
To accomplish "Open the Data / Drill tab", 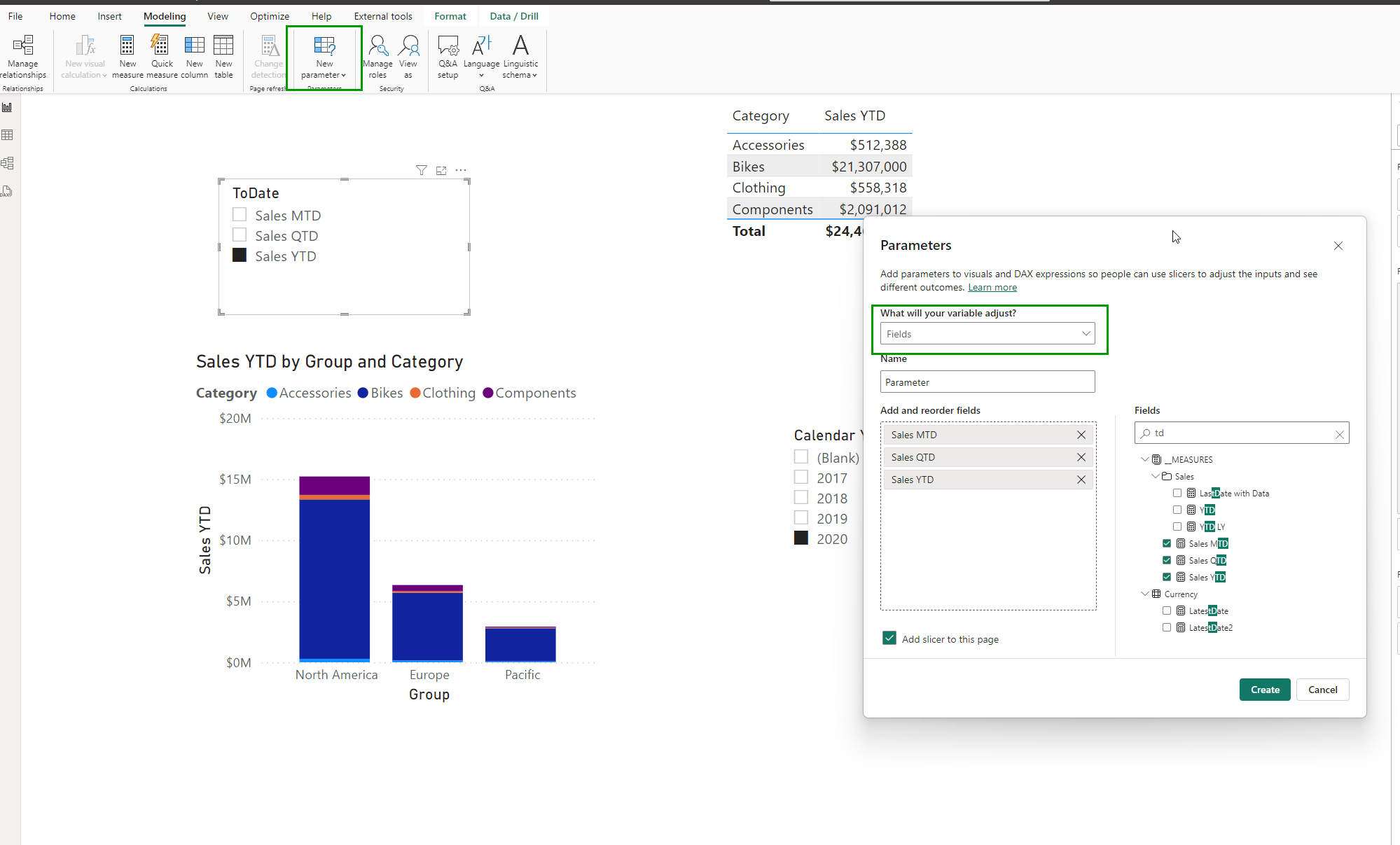I will click(514, 16).
